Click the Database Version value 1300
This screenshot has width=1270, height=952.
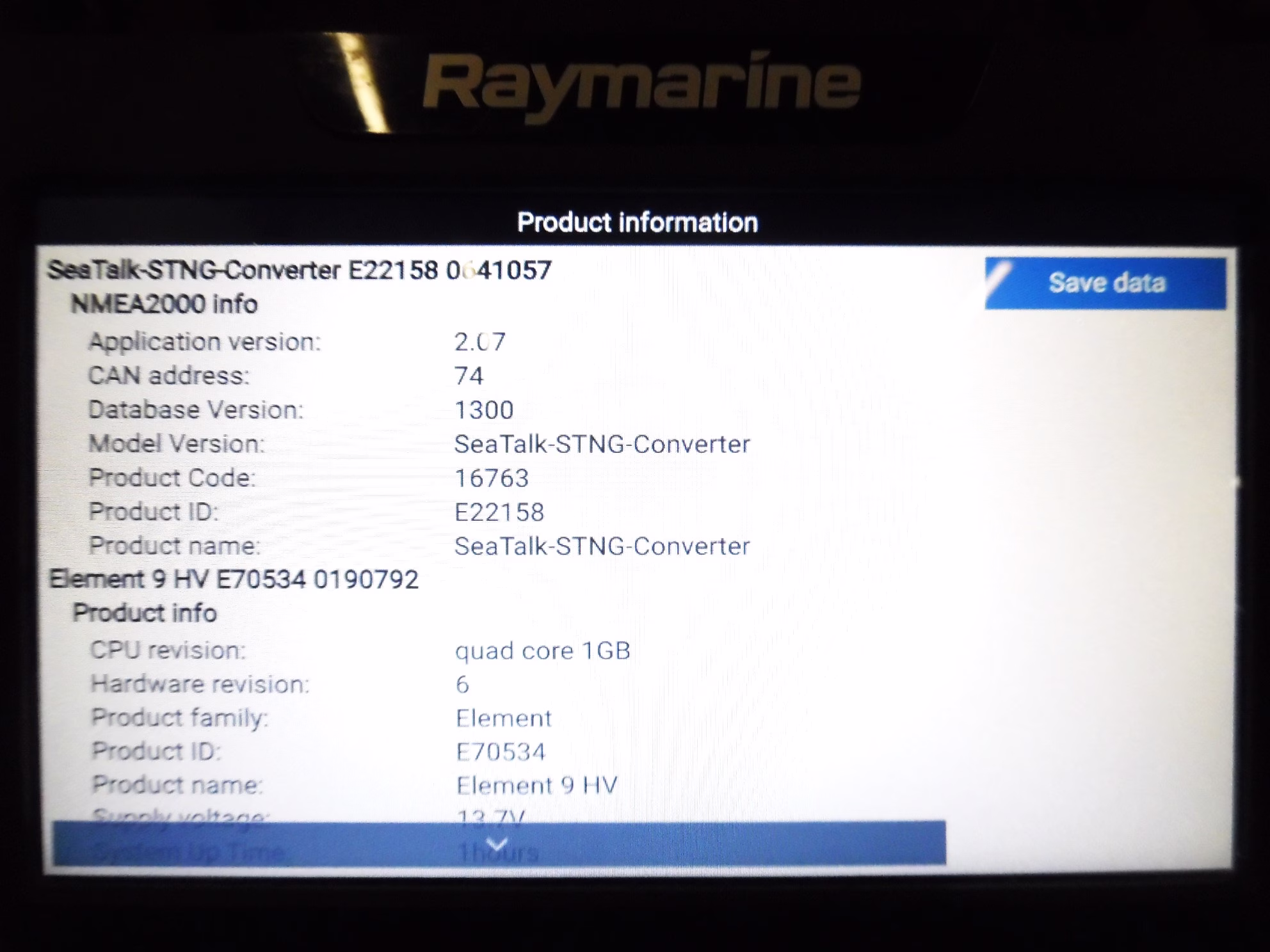click(484, 409)
